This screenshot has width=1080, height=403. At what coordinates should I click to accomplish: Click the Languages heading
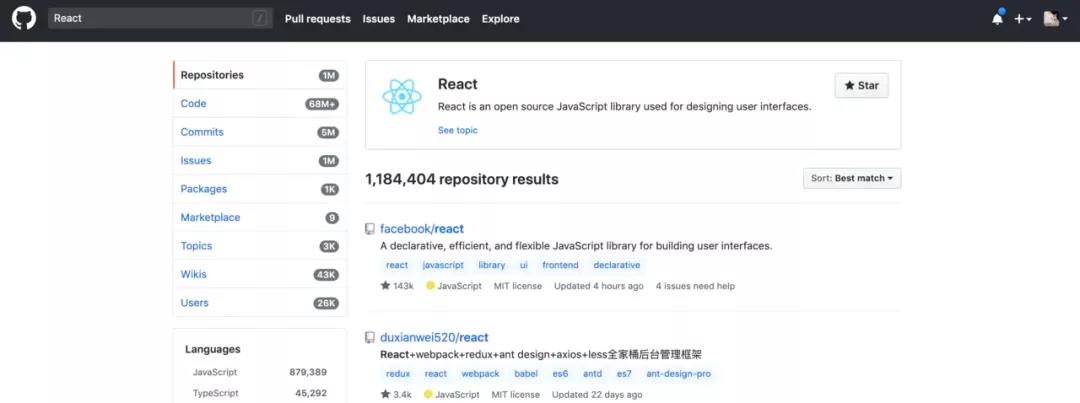click(213, 349)
